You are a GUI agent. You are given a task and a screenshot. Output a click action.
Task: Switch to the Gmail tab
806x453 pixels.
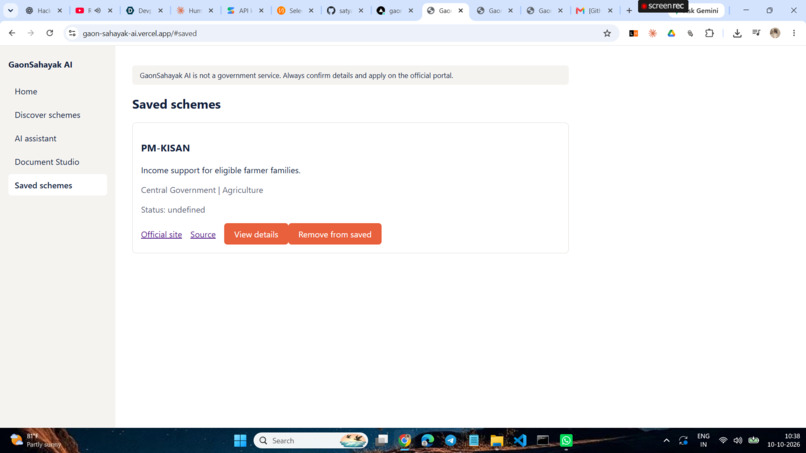pos(594,10)
